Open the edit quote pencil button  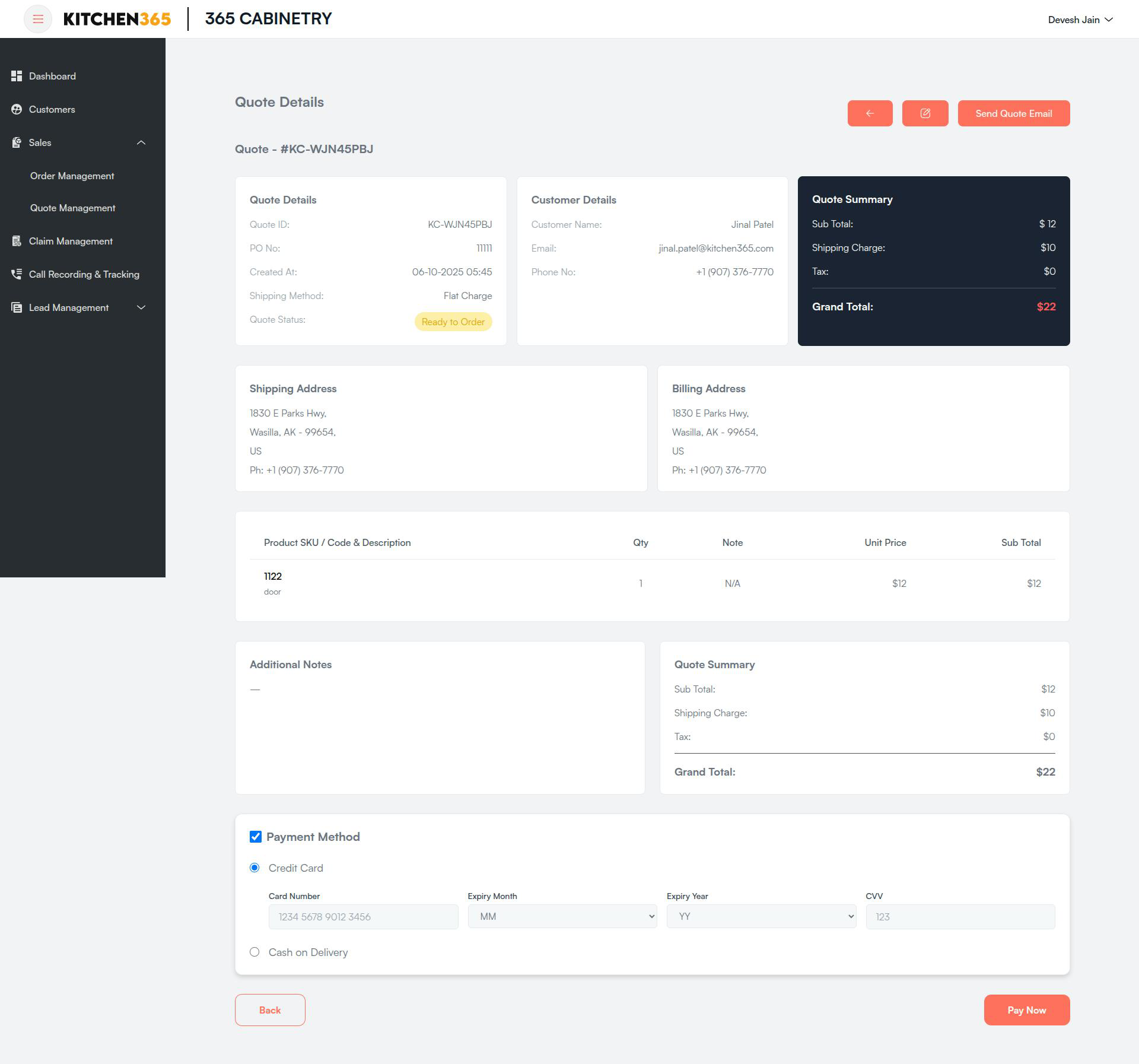click(925, 113)
